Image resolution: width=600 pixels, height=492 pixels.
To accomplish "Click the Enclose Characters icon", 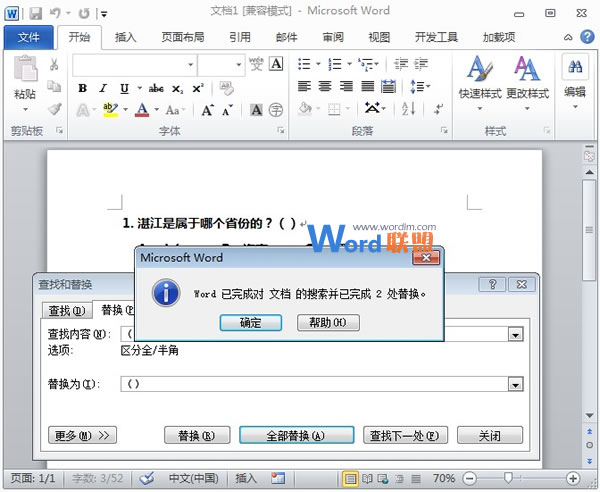I will pos(276,110).
